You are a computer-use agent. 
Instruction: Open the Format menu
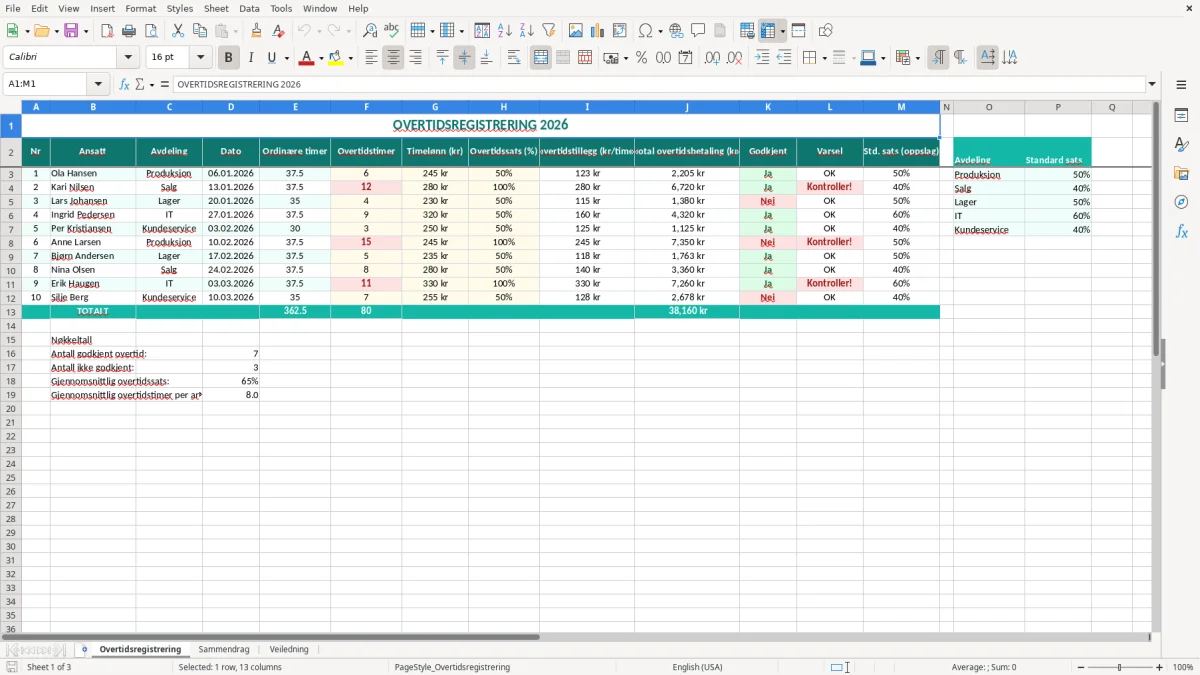140,8
